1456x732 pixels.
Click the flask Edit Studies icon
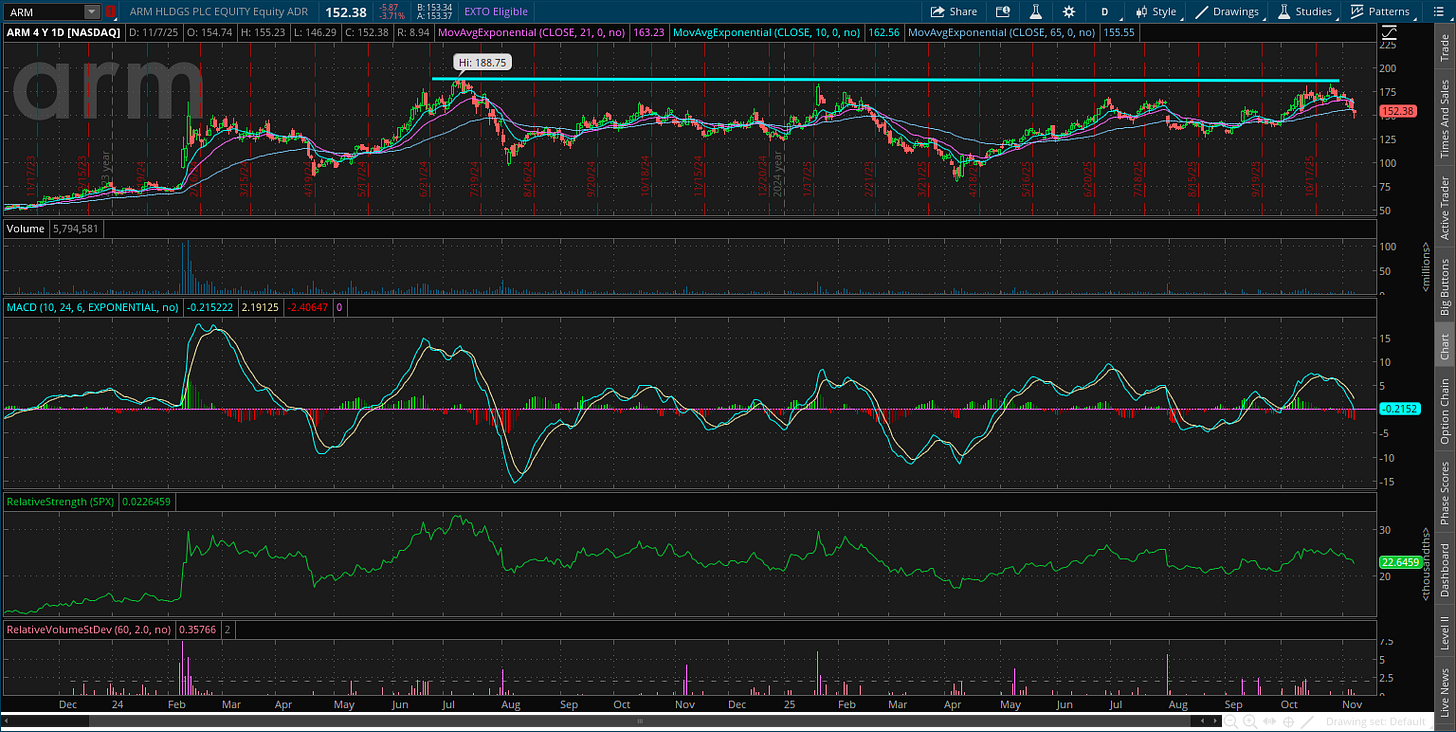click(x=1036, y=12)
